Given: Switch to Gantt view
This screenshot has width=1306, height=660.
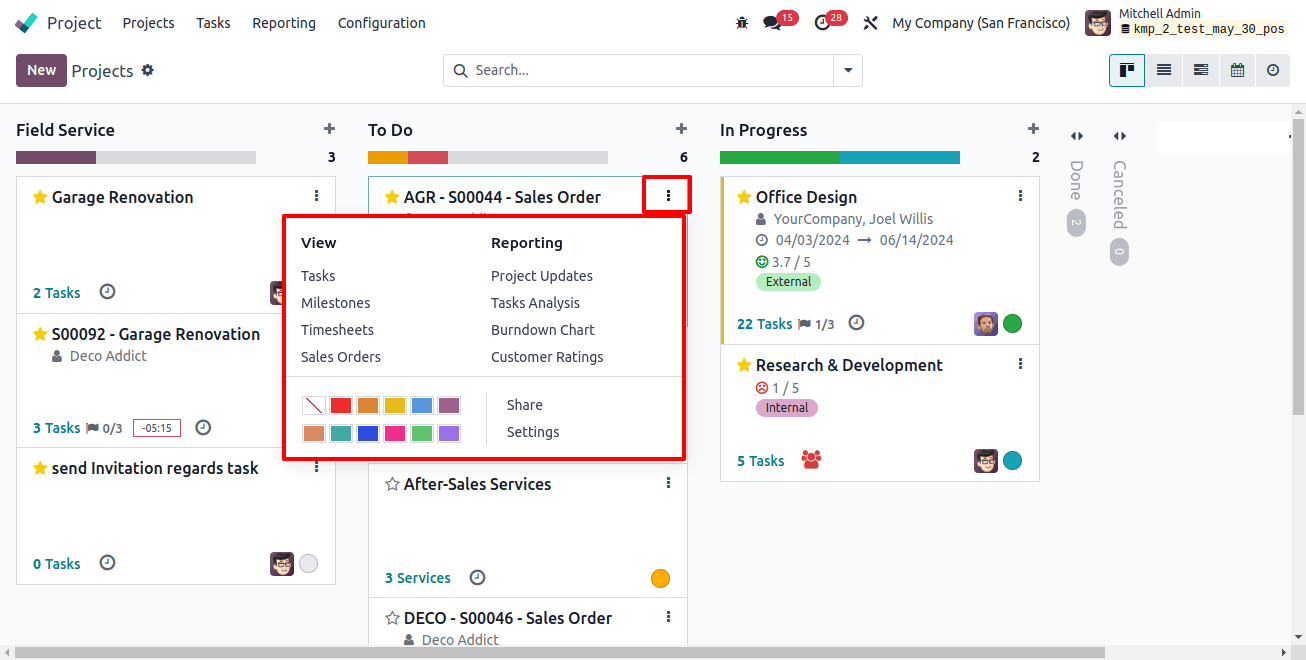Looking at the screenshot, I should click(1201, 70).
